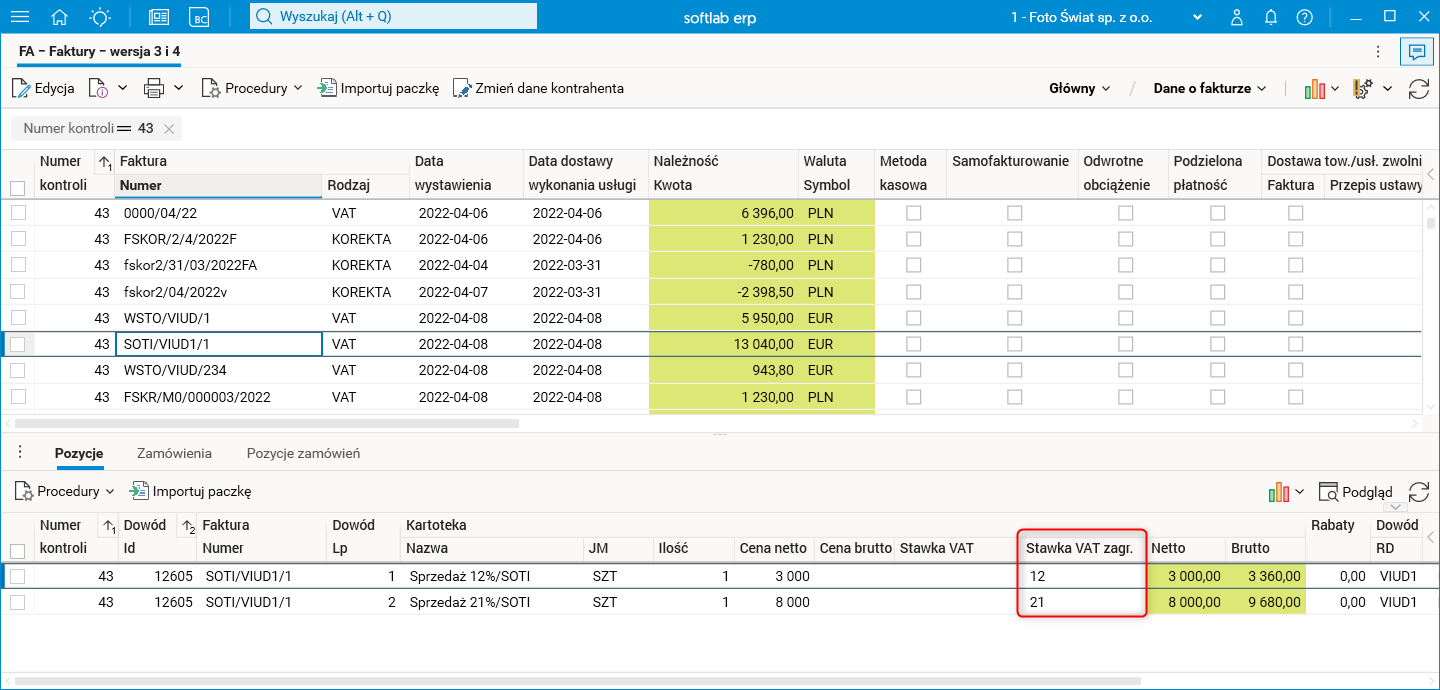Click the Importuj paczkę button in top toolbar

[378, 88]
